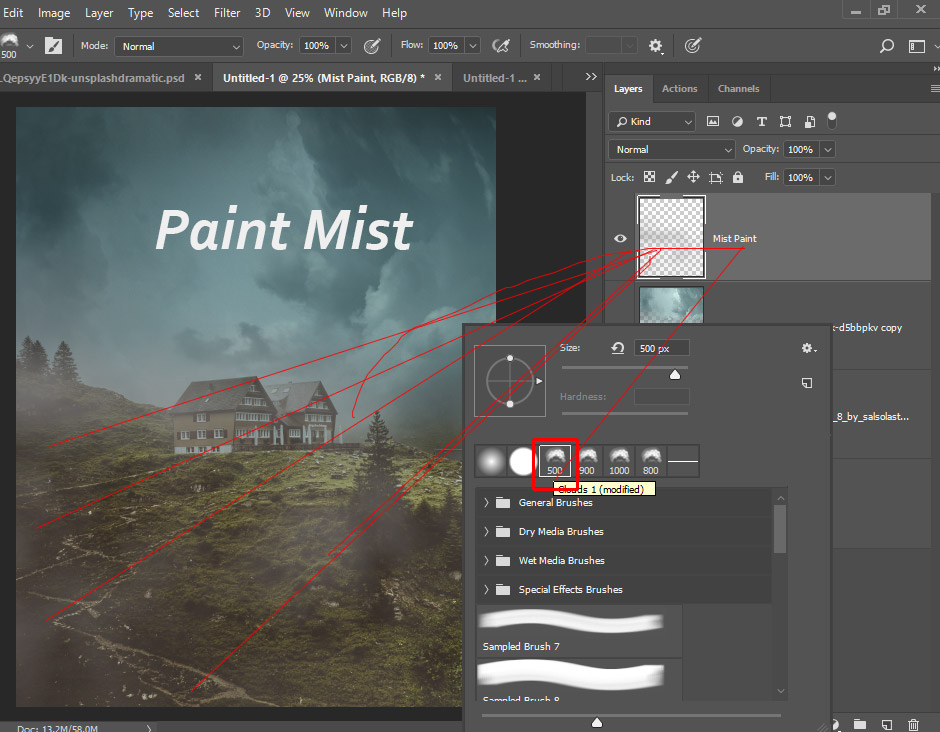Toggle the layer filter switch
This screenshot has width=940, height=732.
click(x=831, y=120)
